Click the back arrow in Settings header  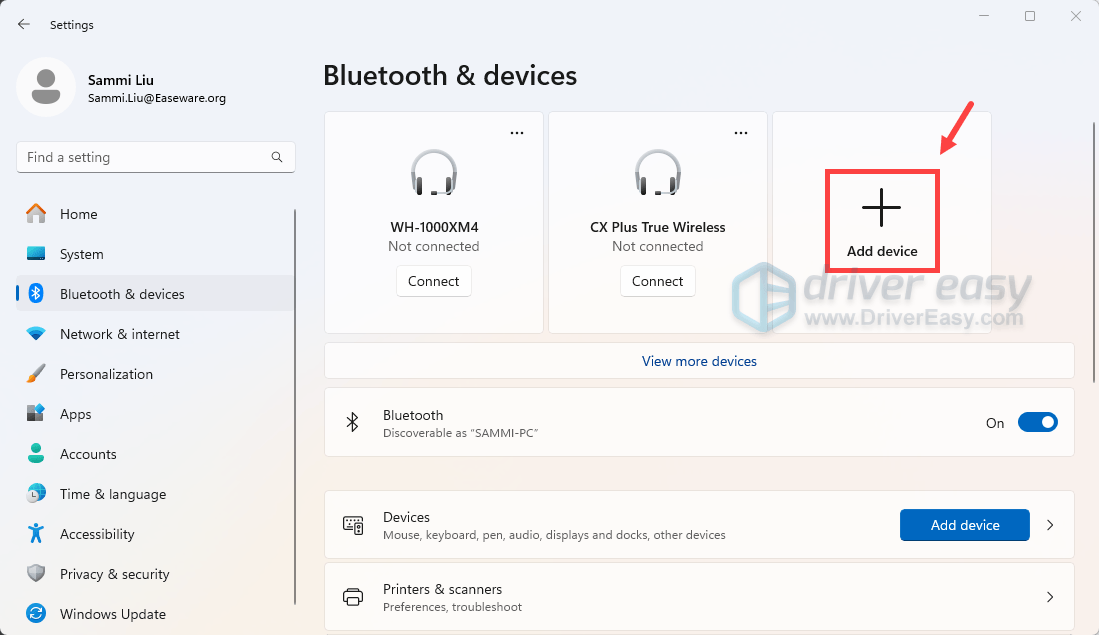coord(24,24)
